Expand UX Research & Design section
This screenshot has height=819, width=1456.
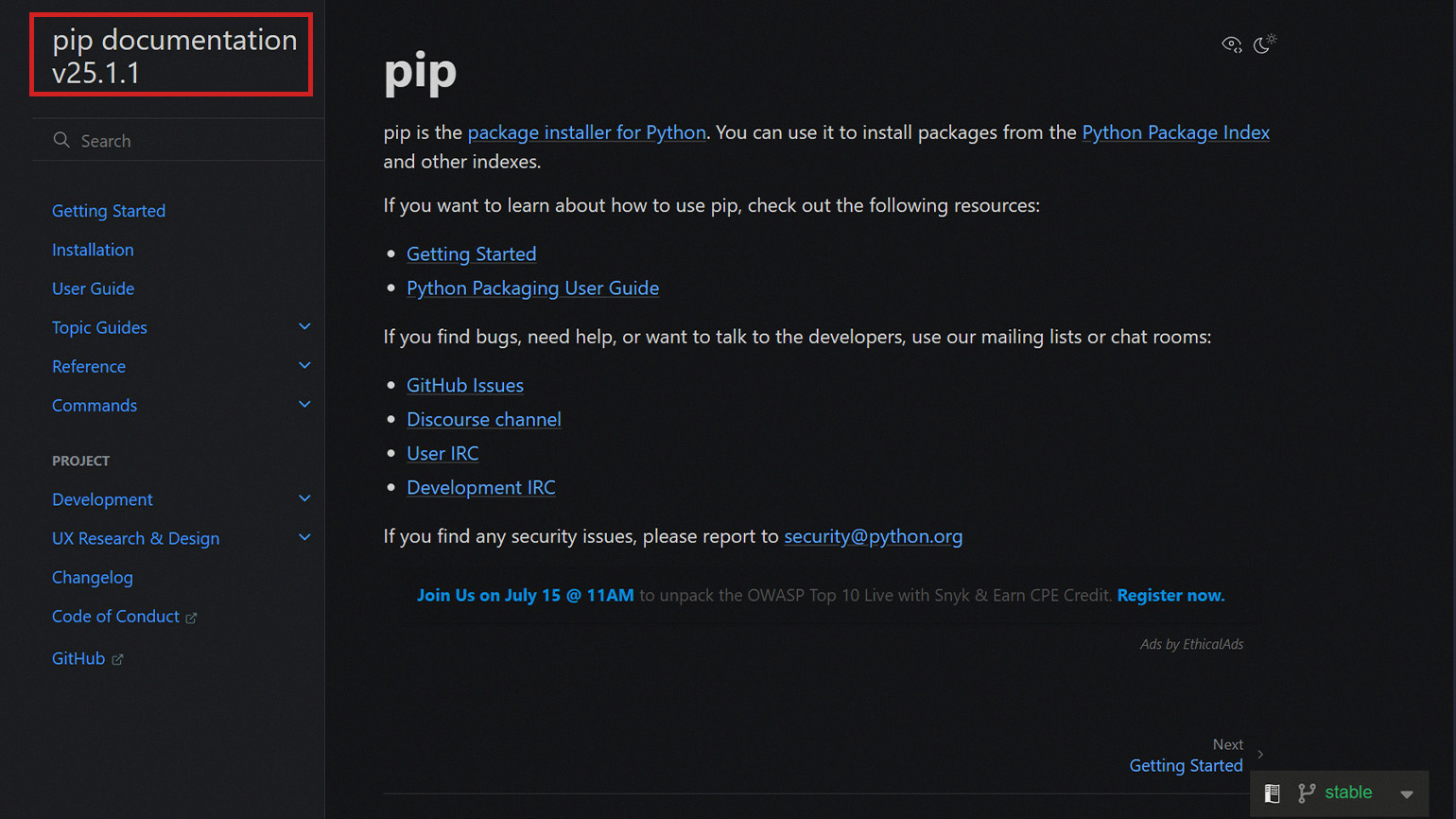[304, 538]
